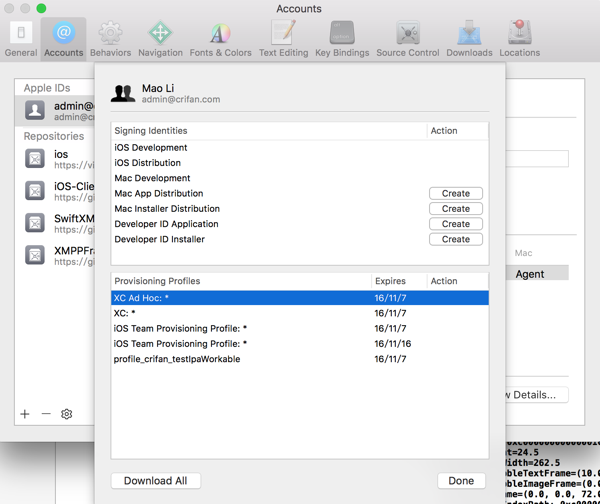The width and height of the screenshot is (600, 504).
Task: Select the XMPPFr repository icon
Action: (35, 255)
